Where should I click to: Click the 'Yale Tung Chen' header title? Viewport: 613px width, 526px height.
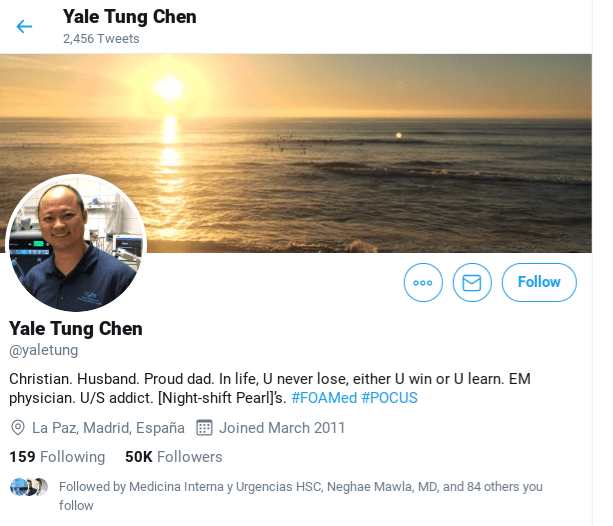click(129, 17)
